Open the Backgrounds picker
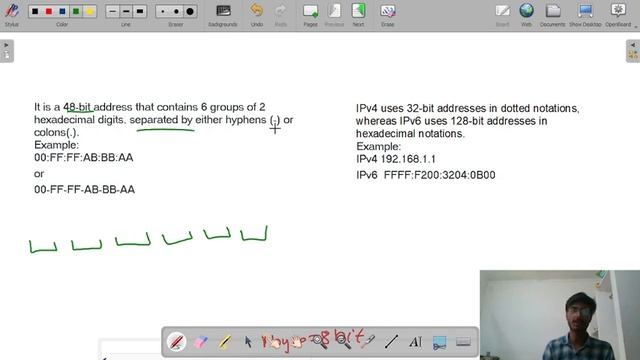 223,15
